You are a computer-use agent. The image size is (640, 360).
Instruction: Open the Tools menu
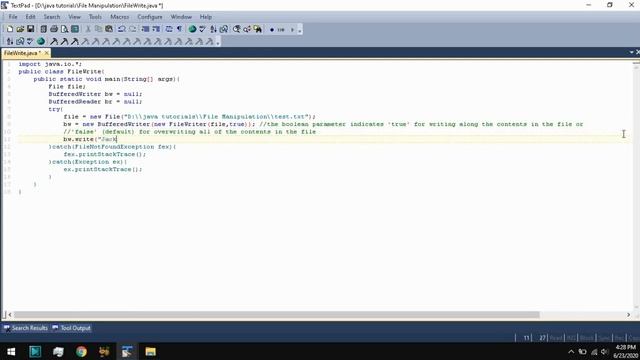pos(95,17)
